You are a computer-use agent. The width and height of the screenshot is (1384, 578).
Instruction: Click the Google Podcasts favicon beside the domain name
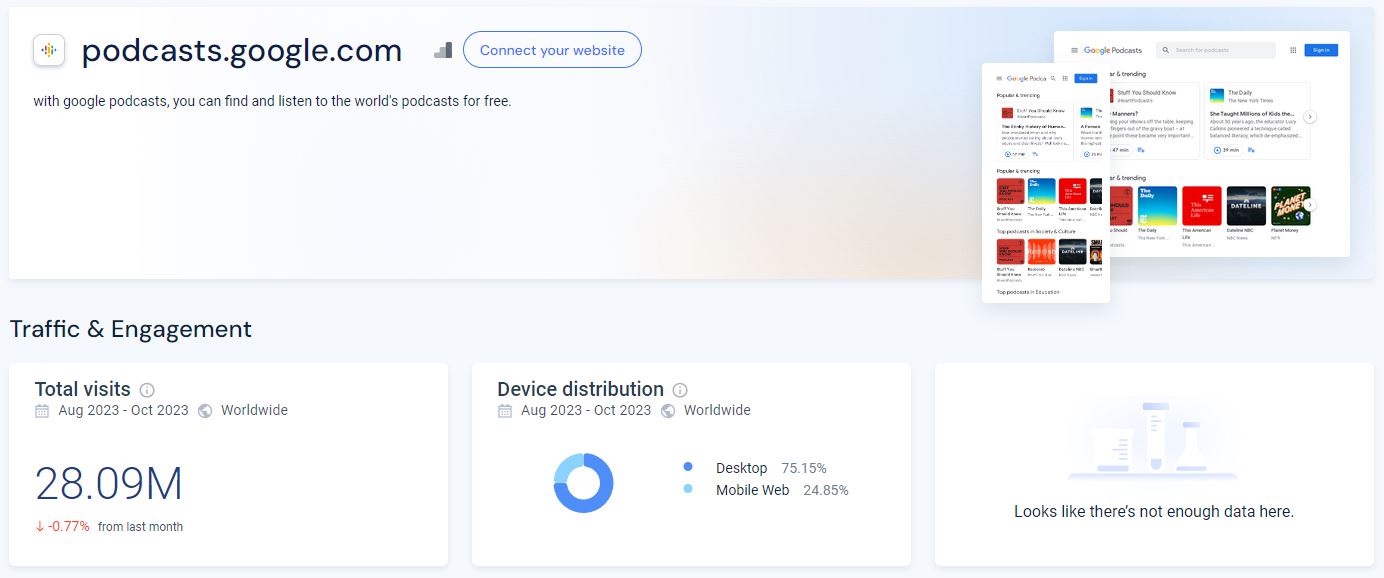coord(47,49)
